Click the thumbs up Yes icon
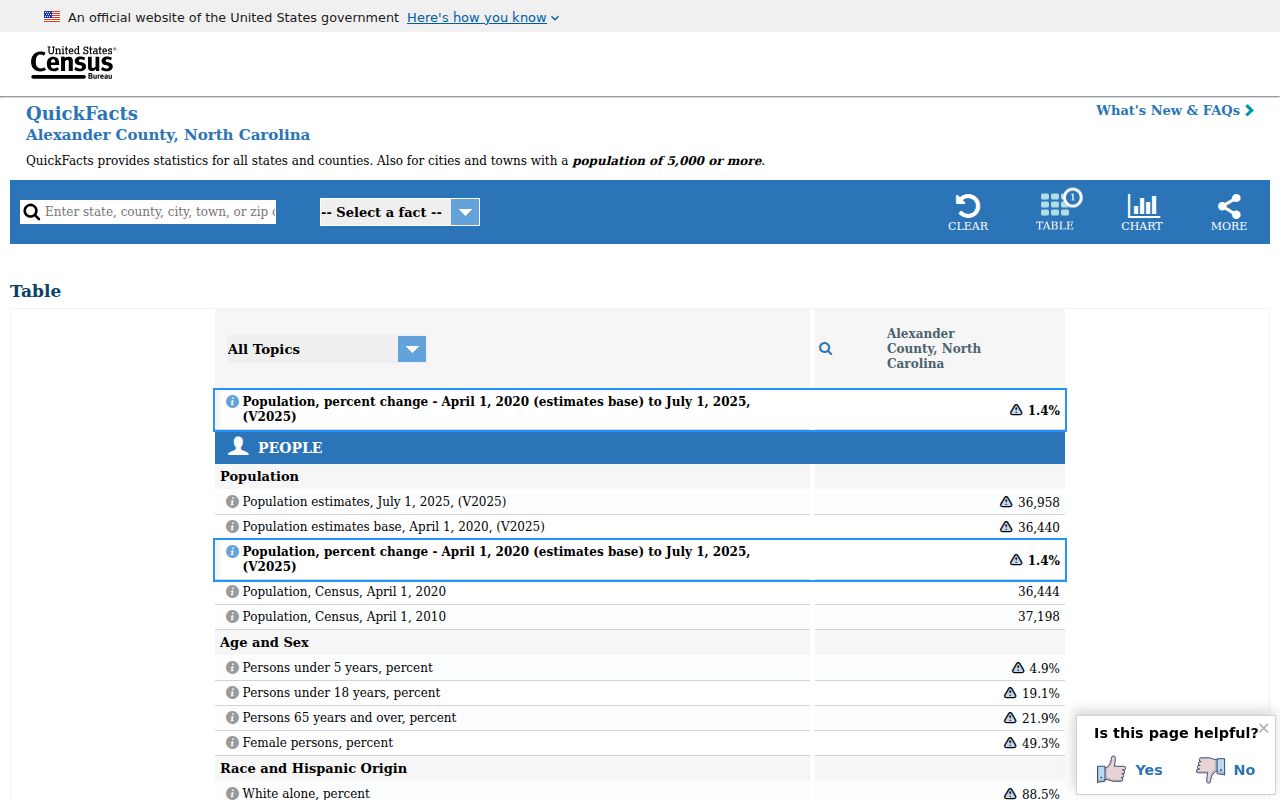 [x=1111, y=769]
